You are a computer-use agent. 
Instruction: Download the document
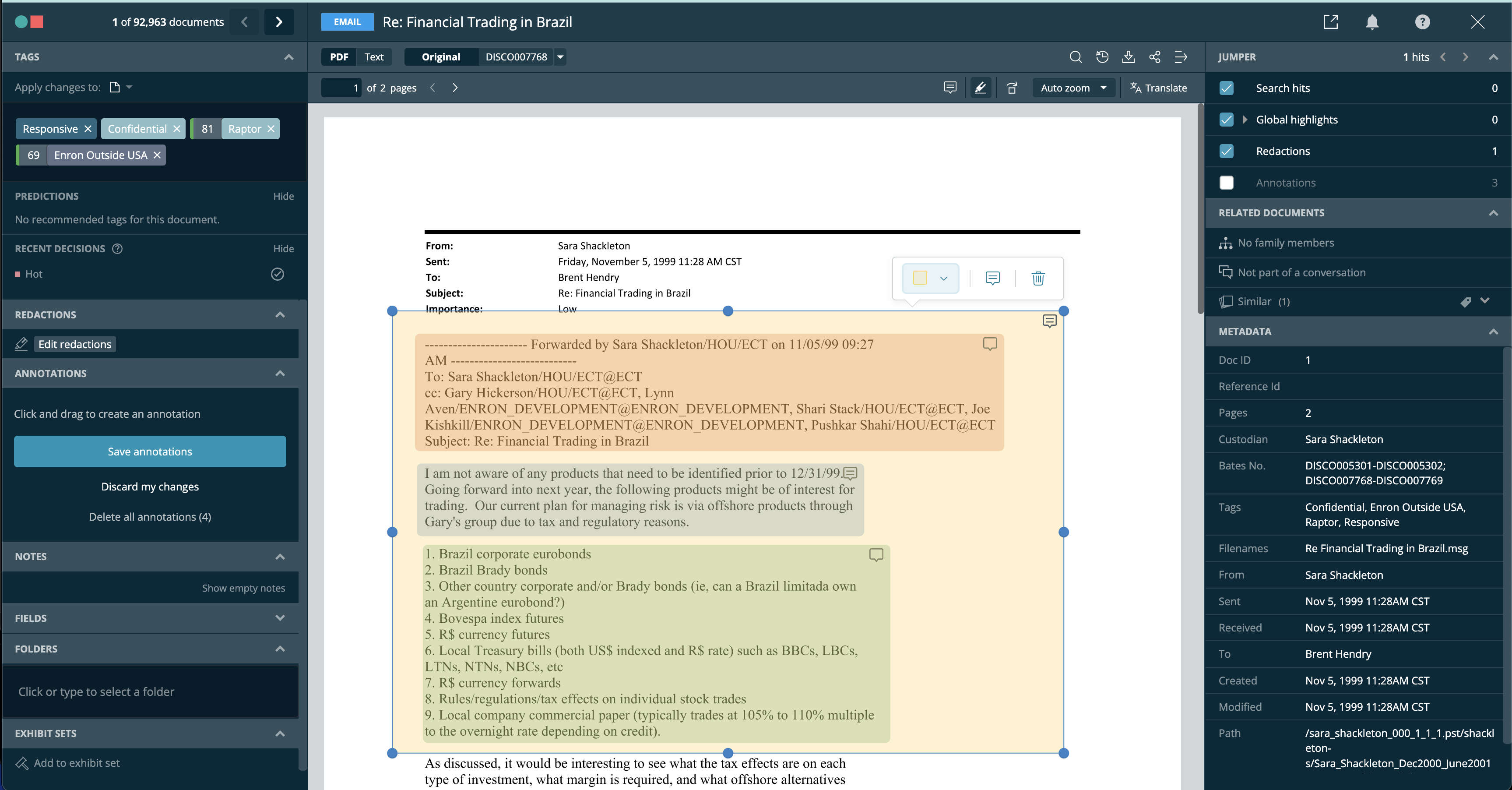1128,57
